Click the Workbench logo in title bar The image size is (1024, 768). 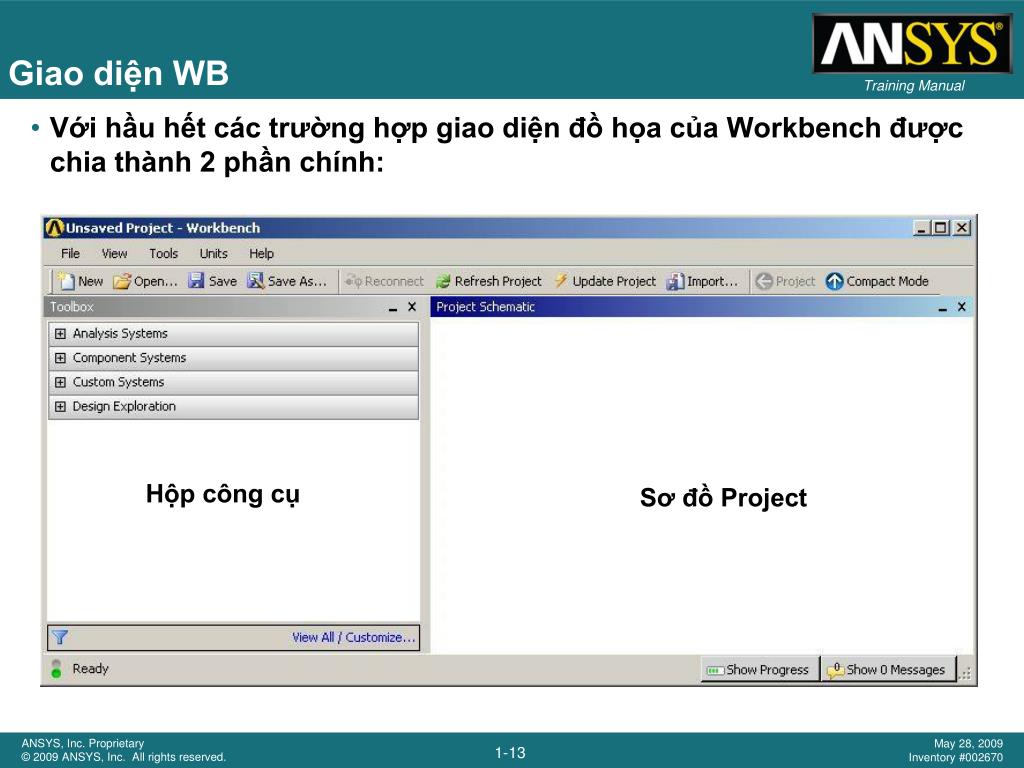[x=55, y=228]
